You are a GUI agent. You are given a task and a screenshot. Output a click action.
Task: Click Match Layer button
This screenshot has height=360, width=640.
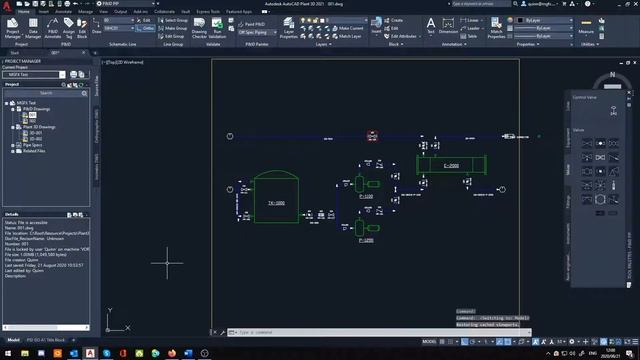point(347,36)
